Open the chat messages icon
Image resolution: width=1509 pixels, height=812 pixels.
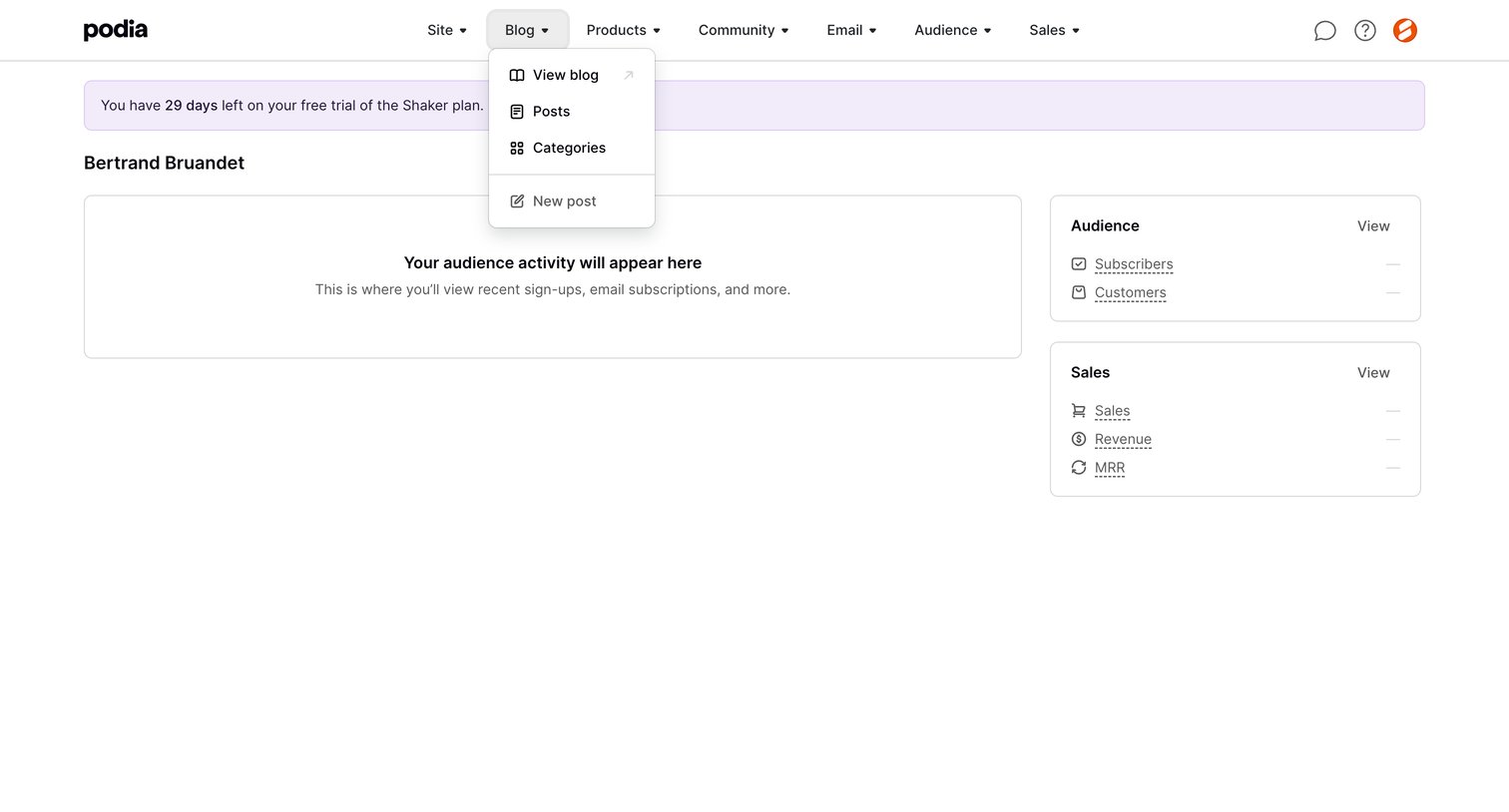(x=1324, y=31)
